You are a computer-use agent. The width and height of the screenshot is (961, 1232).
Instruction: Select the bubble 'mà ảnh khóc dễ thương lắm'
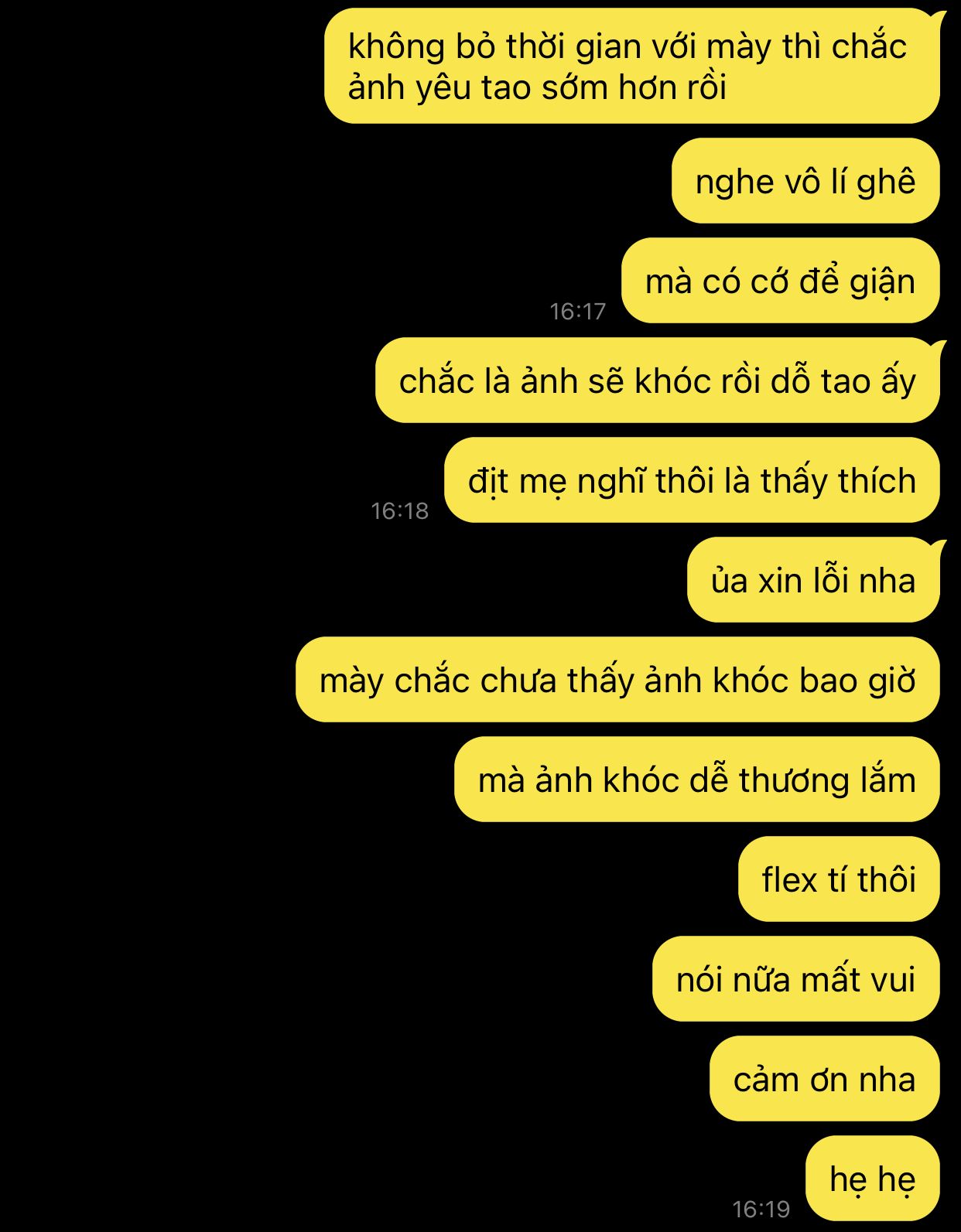click(x=697, y=780)
